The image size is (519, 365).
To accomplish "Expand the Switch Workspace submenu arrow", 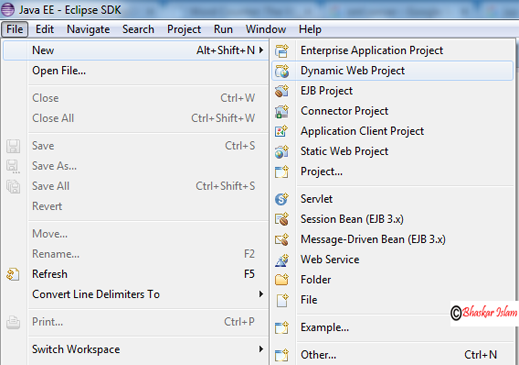I will tap(261, 349).
